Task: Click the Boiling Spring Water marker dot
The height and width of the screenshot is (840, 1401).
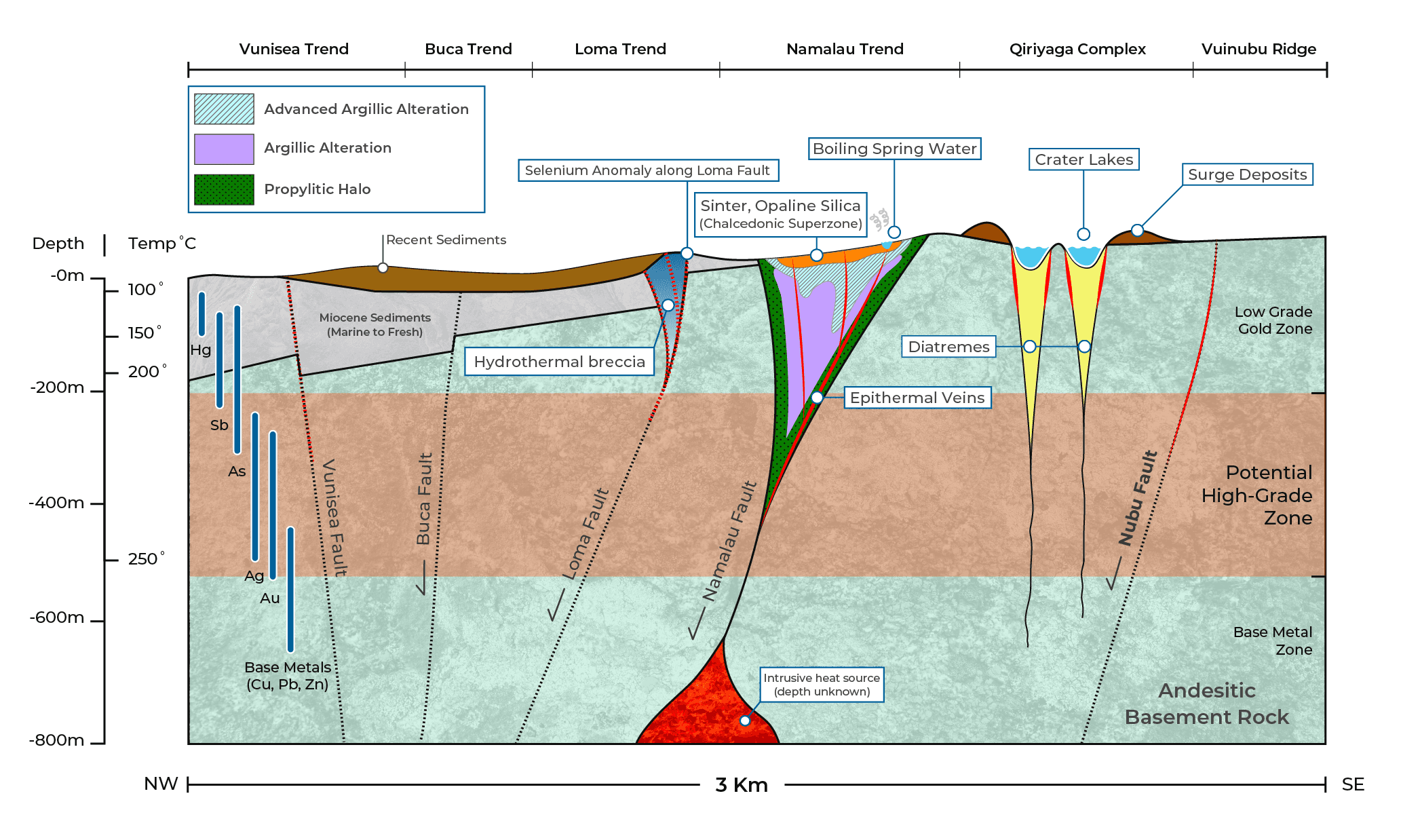Action: [894, 232]
